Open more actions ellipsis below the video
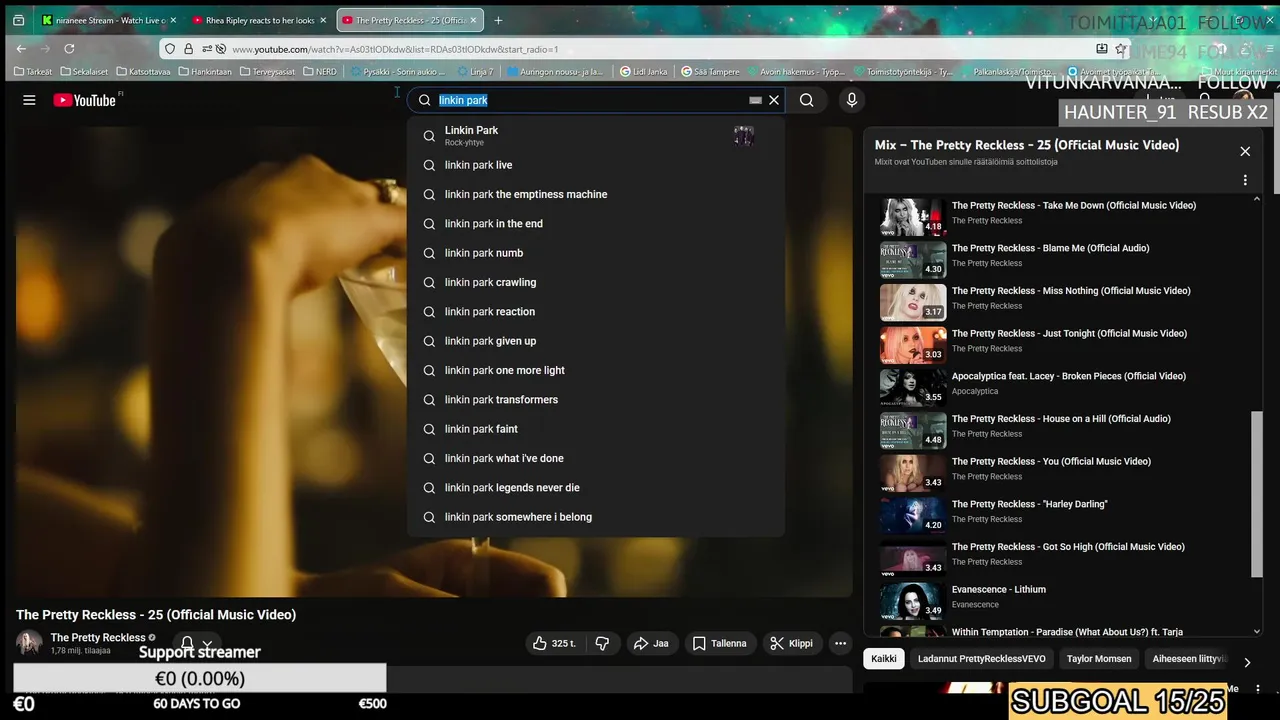Image resolution: width=1280 pixels, height=720 pixels. 841,643
